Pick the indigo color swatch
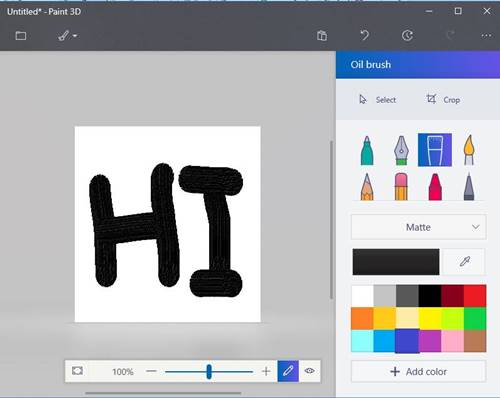The image size is (500, 398). tap(407, 341)
